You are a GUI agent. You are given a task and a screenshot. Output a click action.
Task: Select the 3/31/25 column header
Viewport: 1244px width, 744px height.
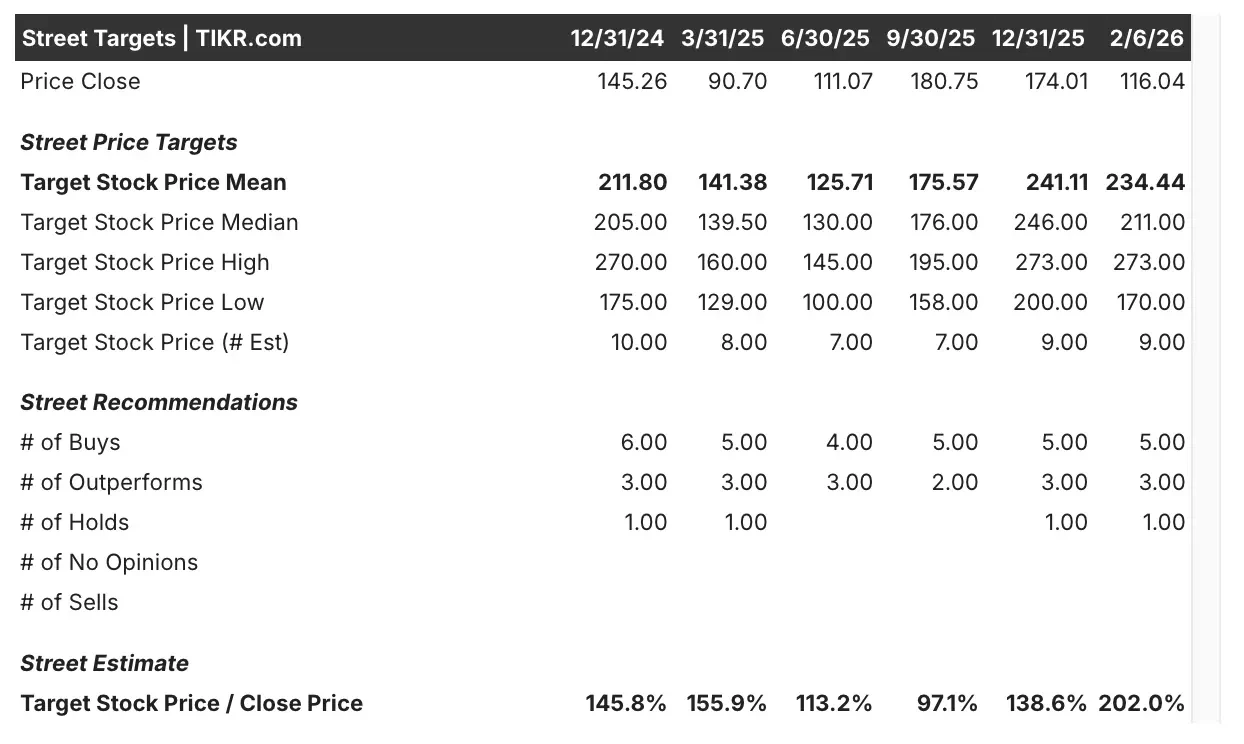[x=723, y=39]
